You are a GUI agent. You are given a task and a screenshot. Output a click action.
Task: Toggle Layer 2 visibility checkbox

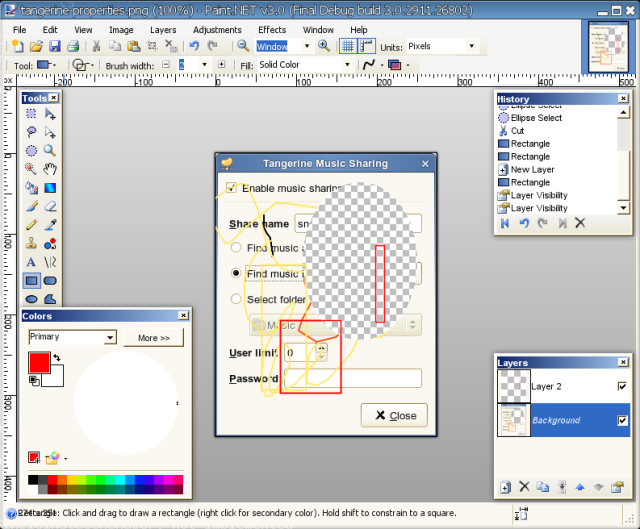pyautogui.click(x=622, y=386)
